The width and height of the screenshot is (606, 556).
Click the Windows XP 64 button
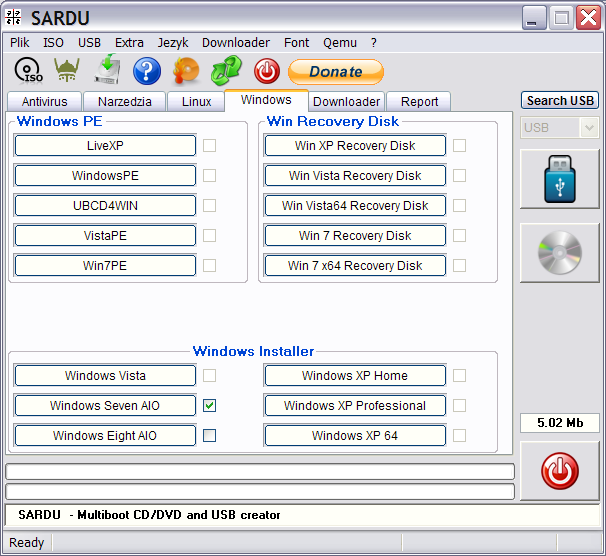tap(355, 435)
